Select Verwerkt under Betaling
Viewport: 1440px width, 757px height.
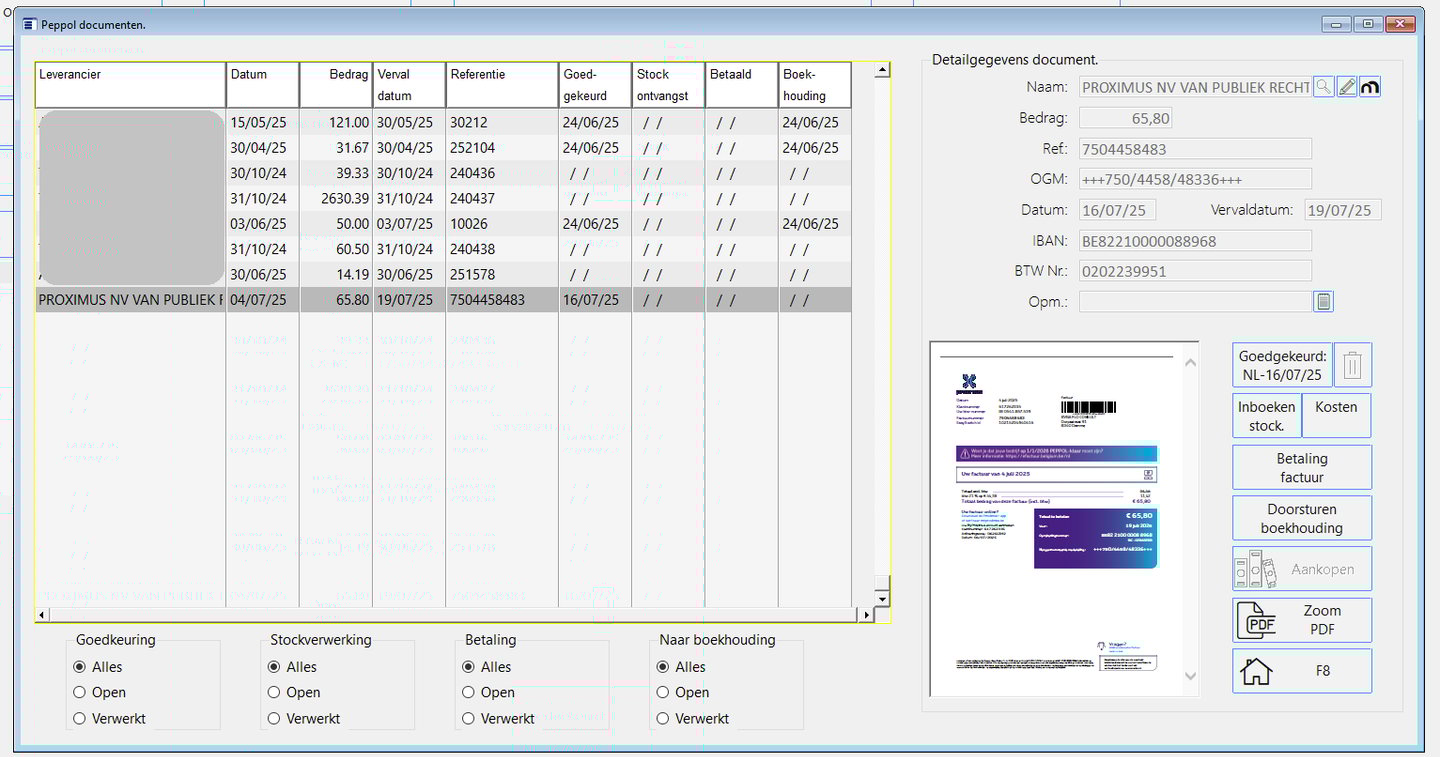[468, 718]
